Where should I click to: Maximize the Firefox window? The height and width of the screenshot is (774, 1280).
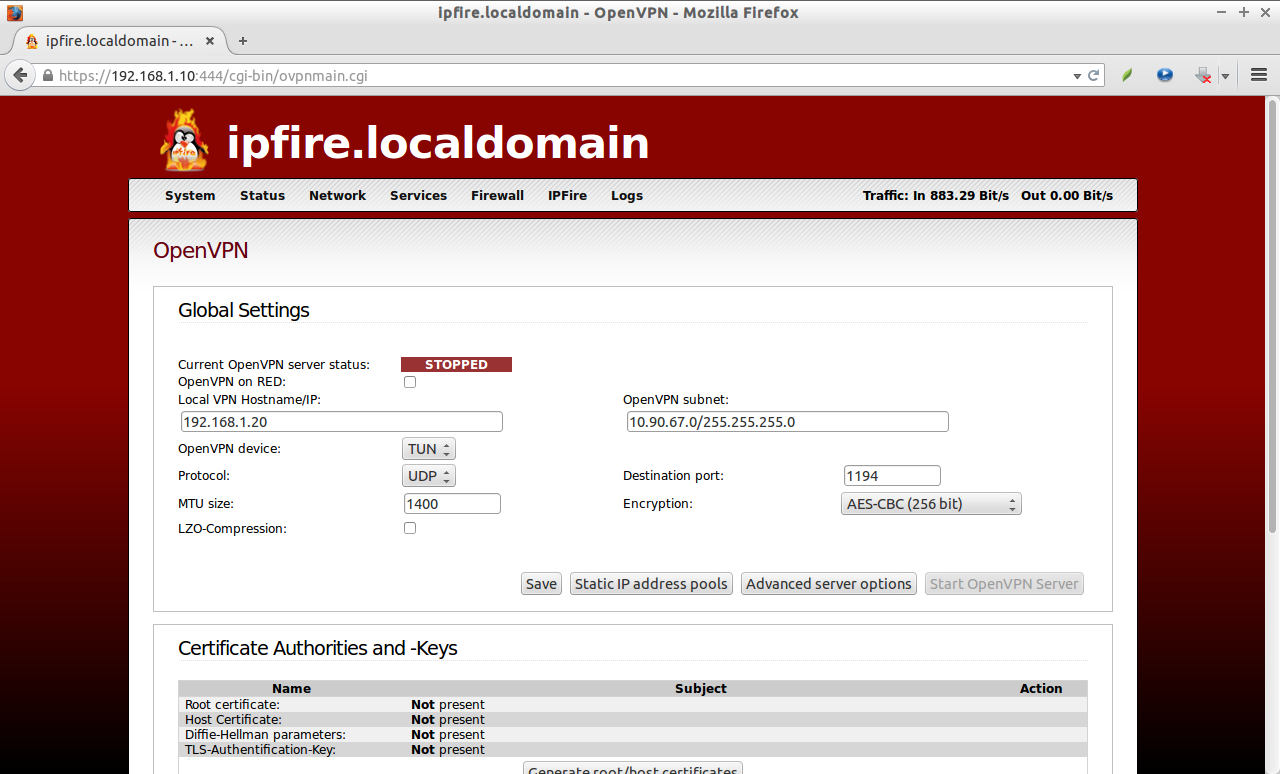coord(1244,12)
